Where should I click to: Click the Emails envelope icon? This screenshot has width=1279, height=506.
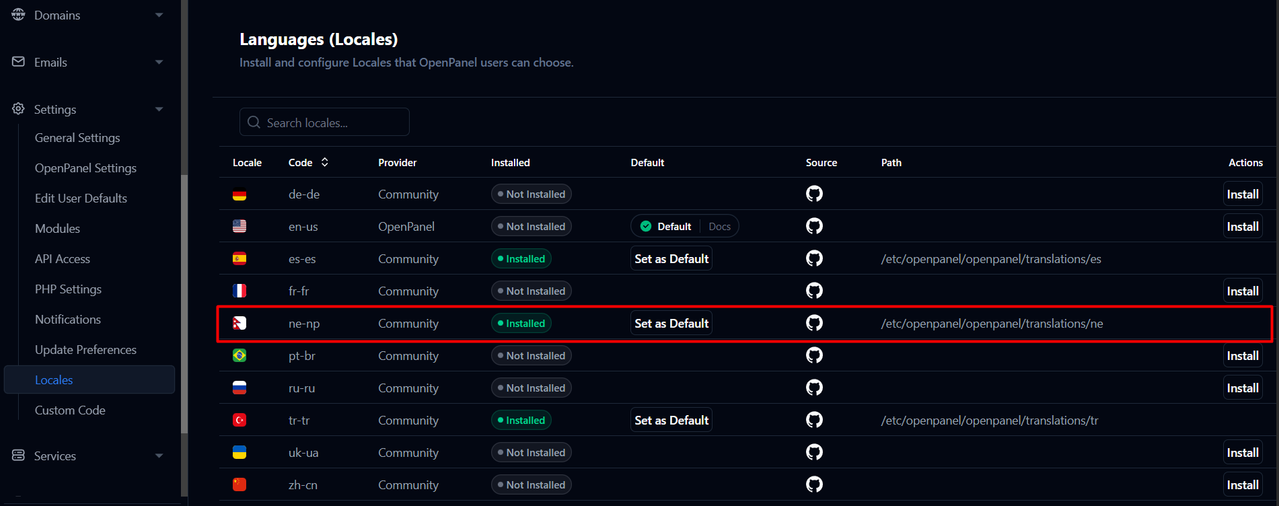[x=18, y=62]
